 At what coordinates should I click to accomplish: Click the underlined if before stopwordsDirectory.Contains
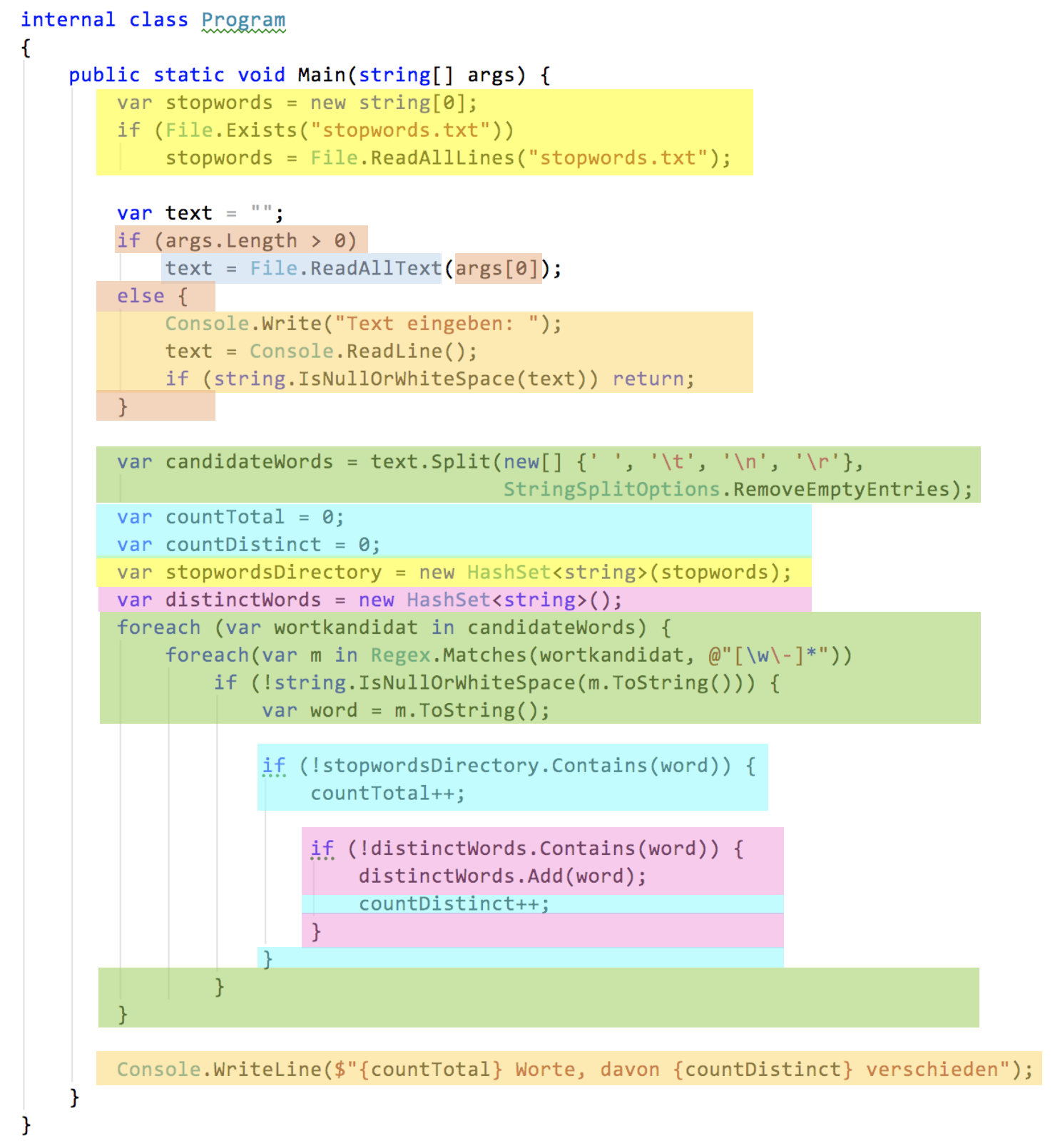coord(274,766)
